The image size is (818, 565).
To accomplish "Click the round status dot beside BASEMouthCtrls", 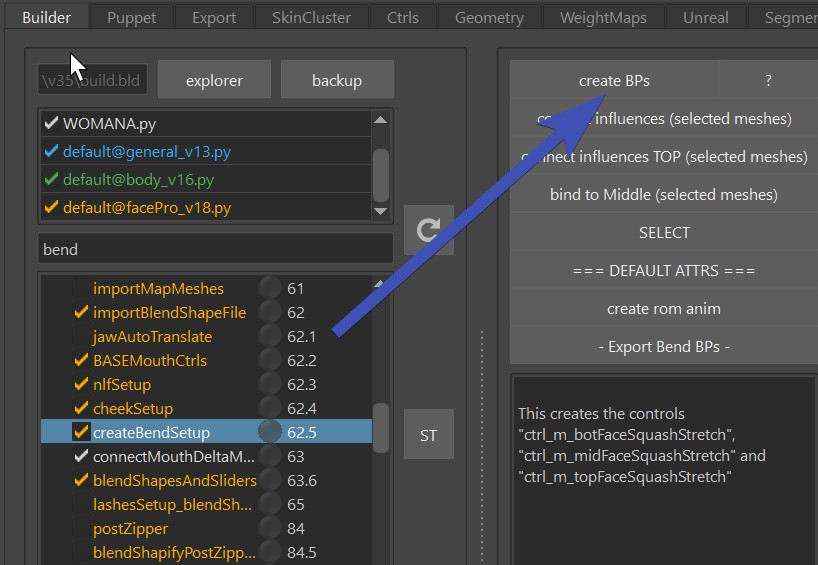I will 270,360.
